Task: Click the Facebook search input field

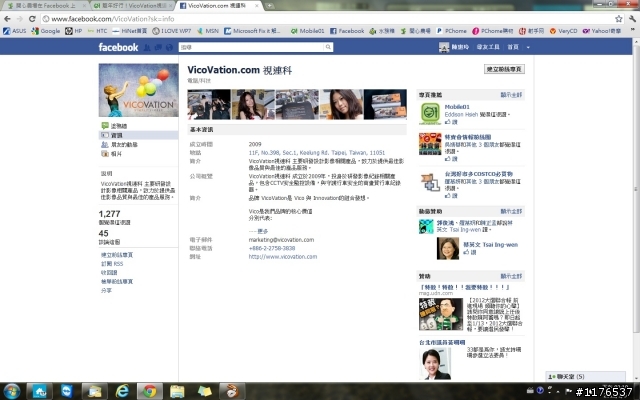Action: point(252,47)
